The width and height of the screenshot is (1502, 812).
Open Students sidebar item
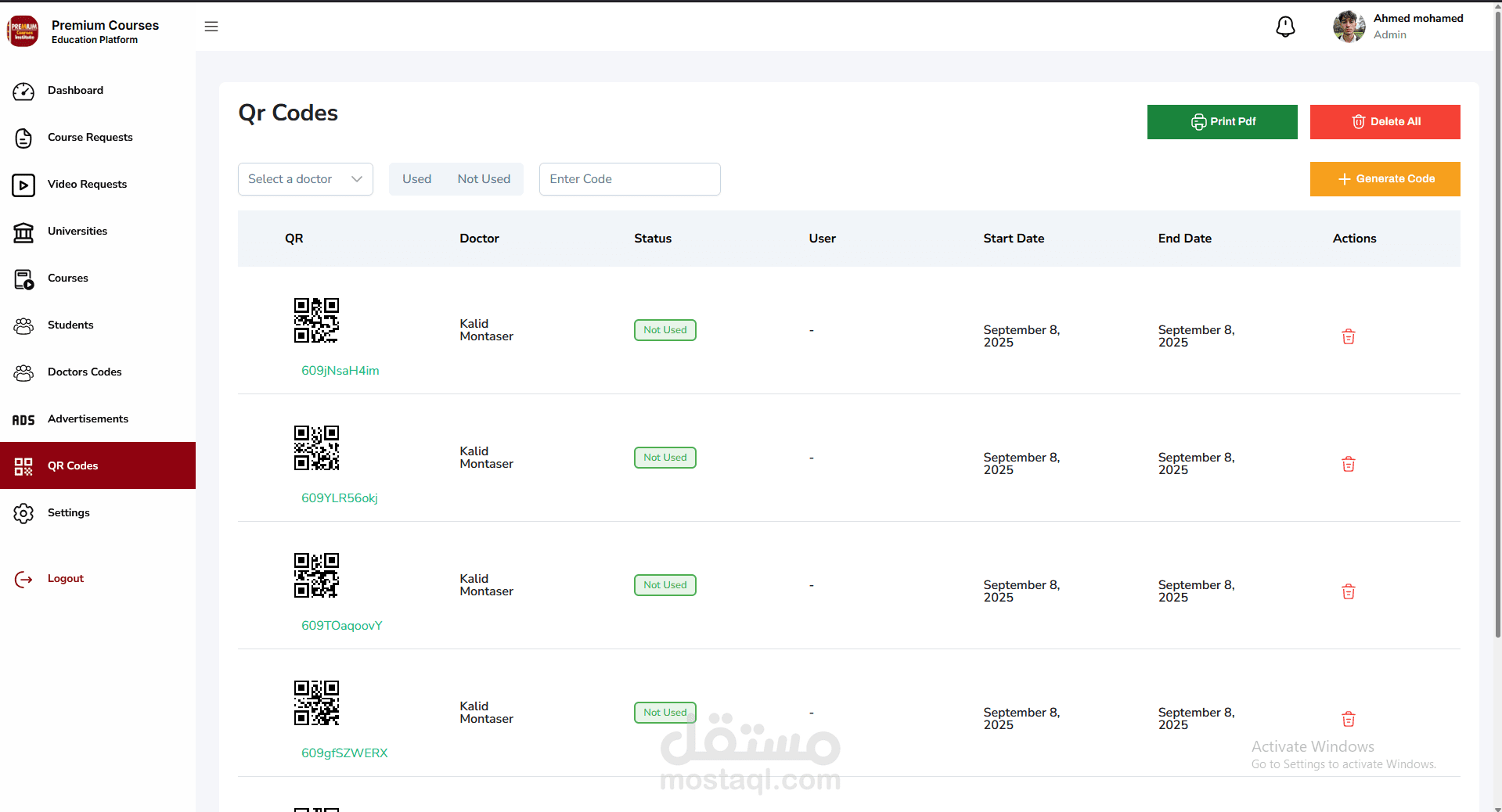tap(98, 325)
